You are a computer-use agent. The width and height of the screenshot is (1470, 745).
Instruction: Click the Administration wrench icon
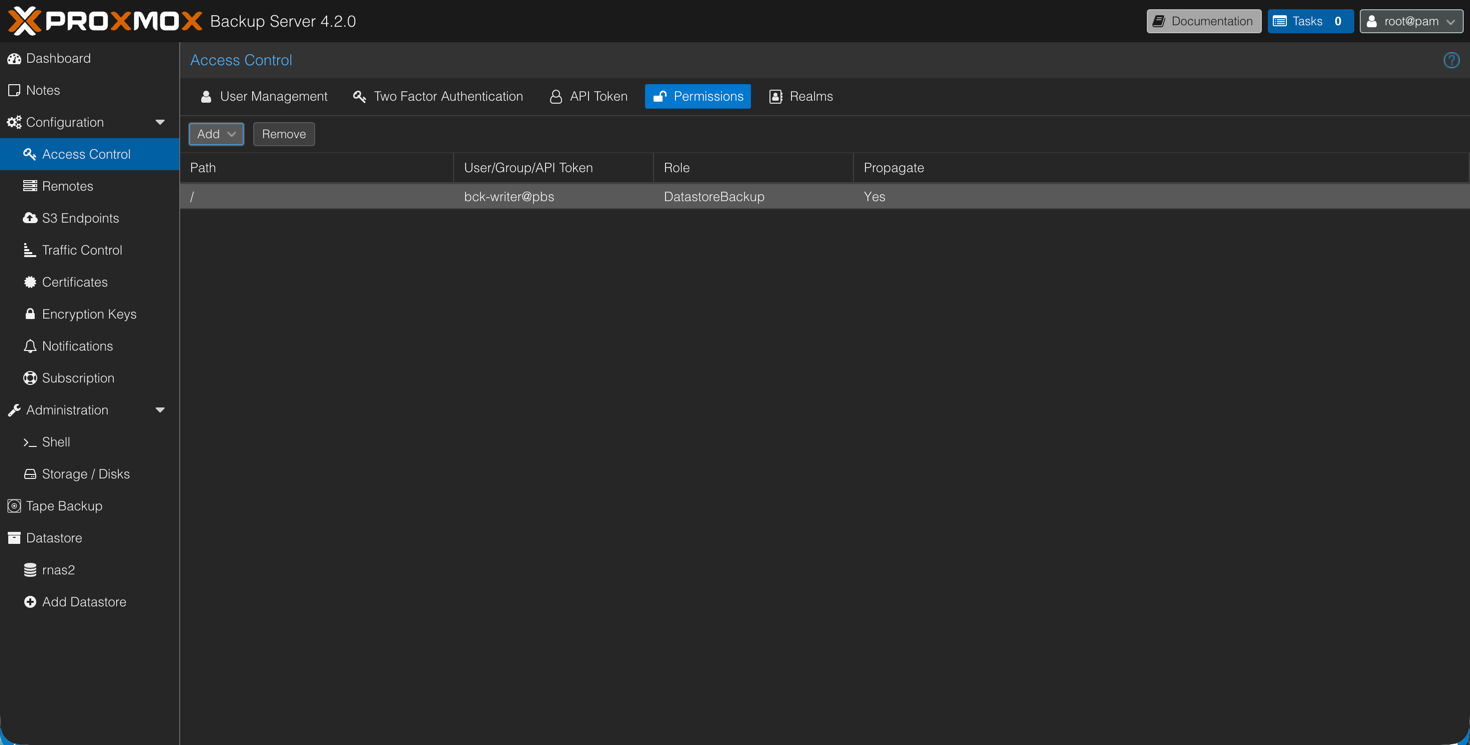point(14,410)
